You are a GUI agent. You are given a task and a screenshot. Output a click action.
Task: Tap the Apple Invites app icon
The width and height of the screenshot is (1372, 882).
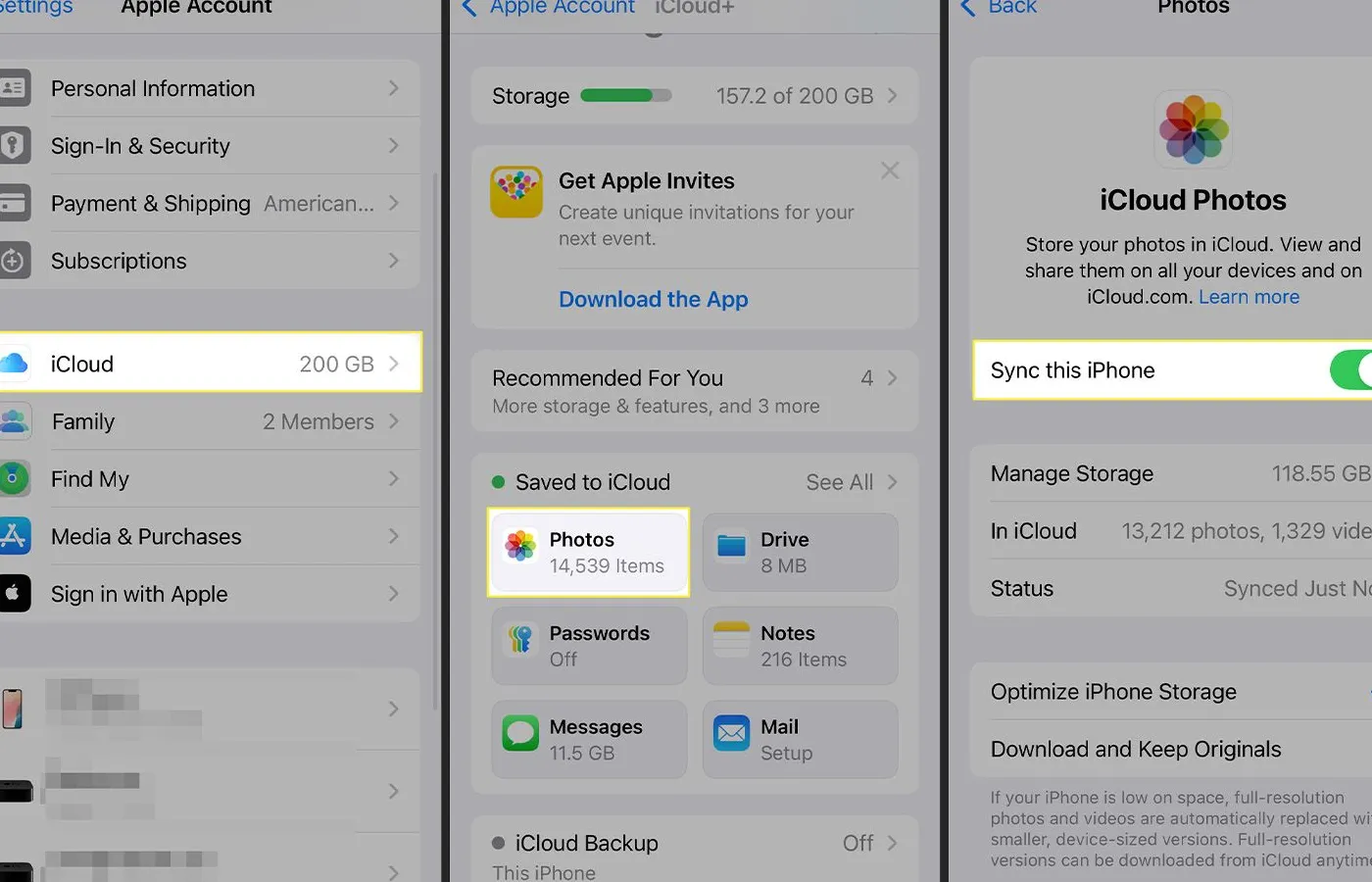click(x=516, y=191)
